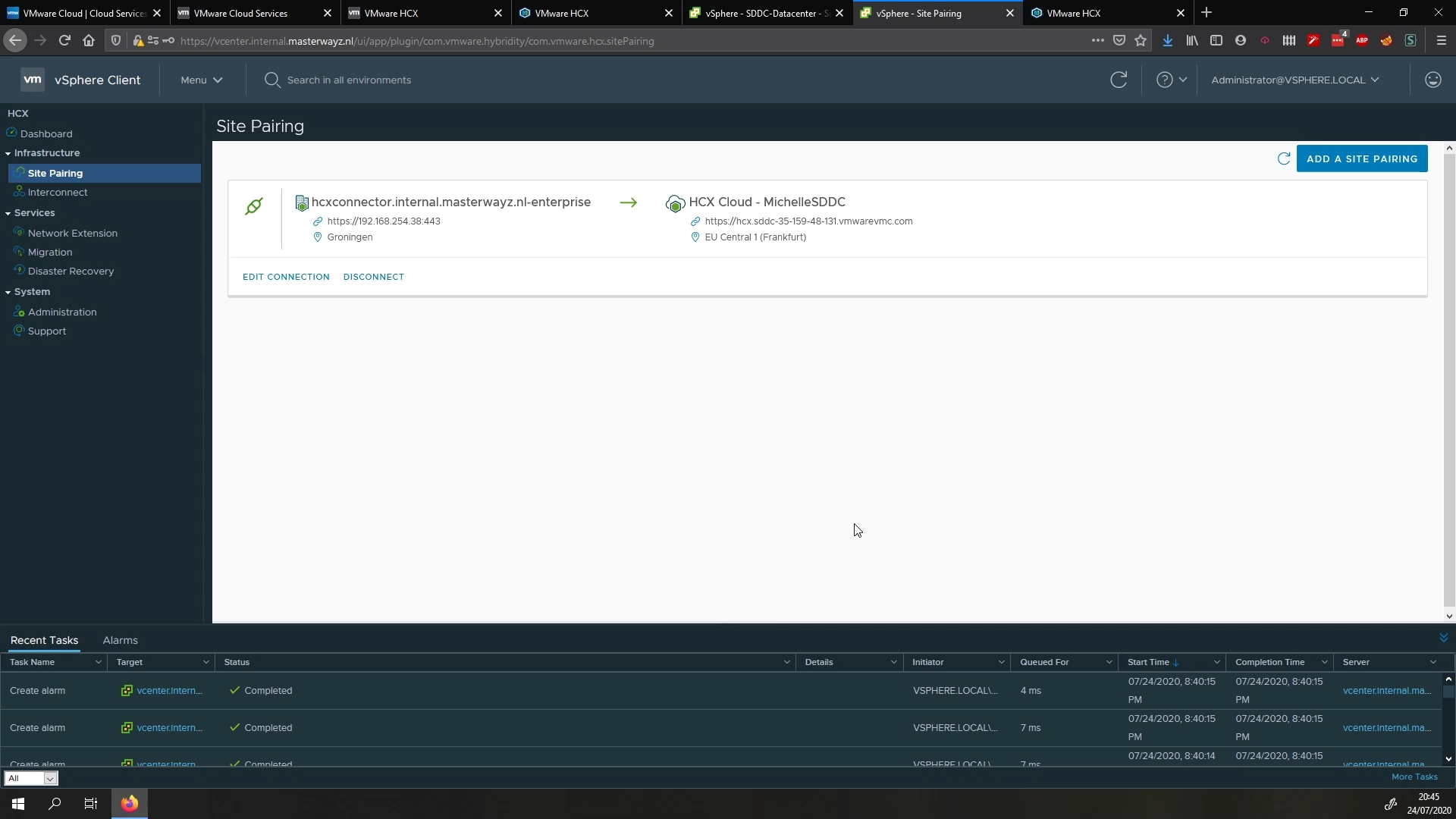Open the Dashboard navigation item
The height and width of the screenshot is (819, 1456).
(46, 133)
